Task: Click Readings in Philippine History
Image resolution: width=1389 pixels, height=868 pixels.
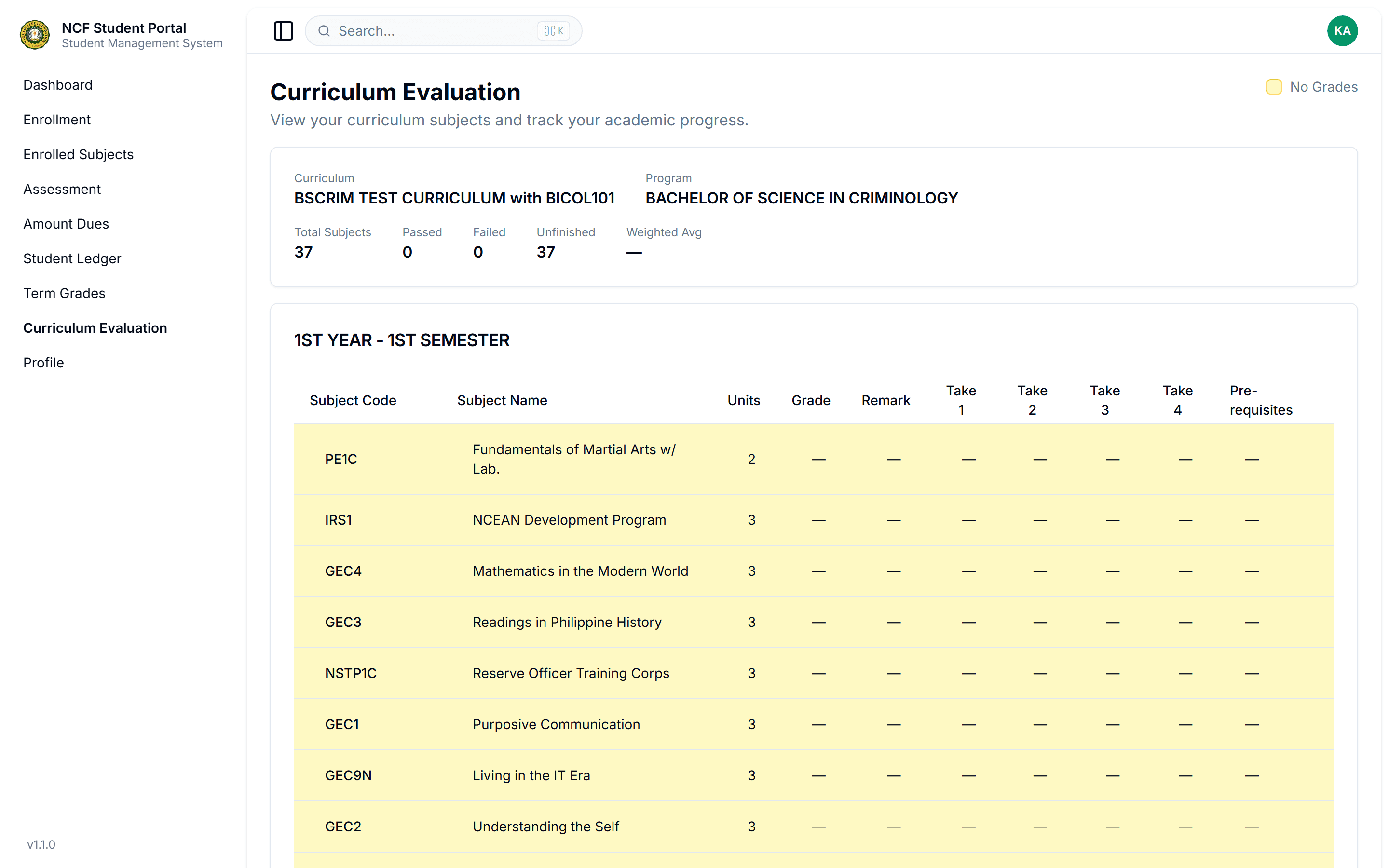Action: [567, 622]
